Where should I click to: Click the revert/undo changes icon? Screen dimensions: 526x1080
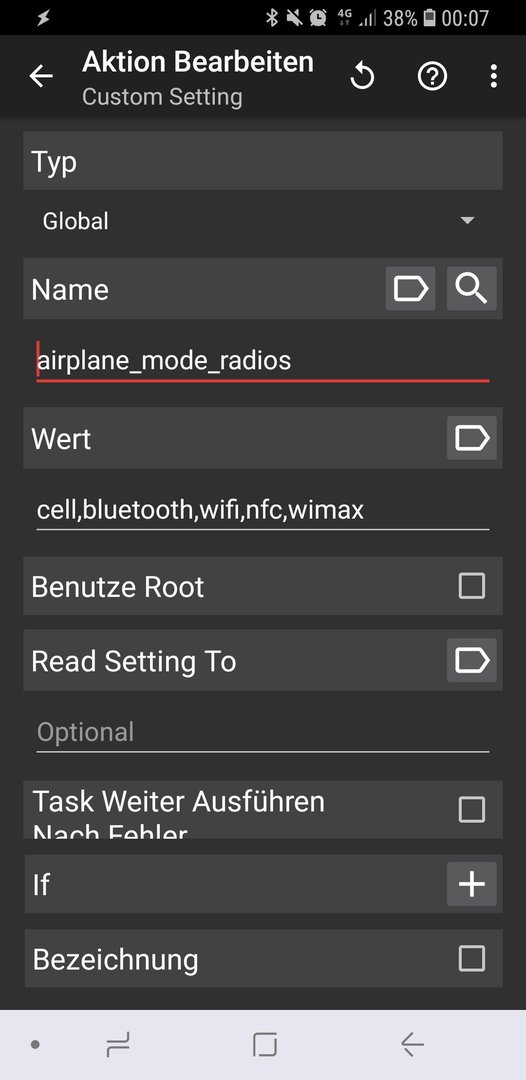pyautogui.click(x=362, y=76)
